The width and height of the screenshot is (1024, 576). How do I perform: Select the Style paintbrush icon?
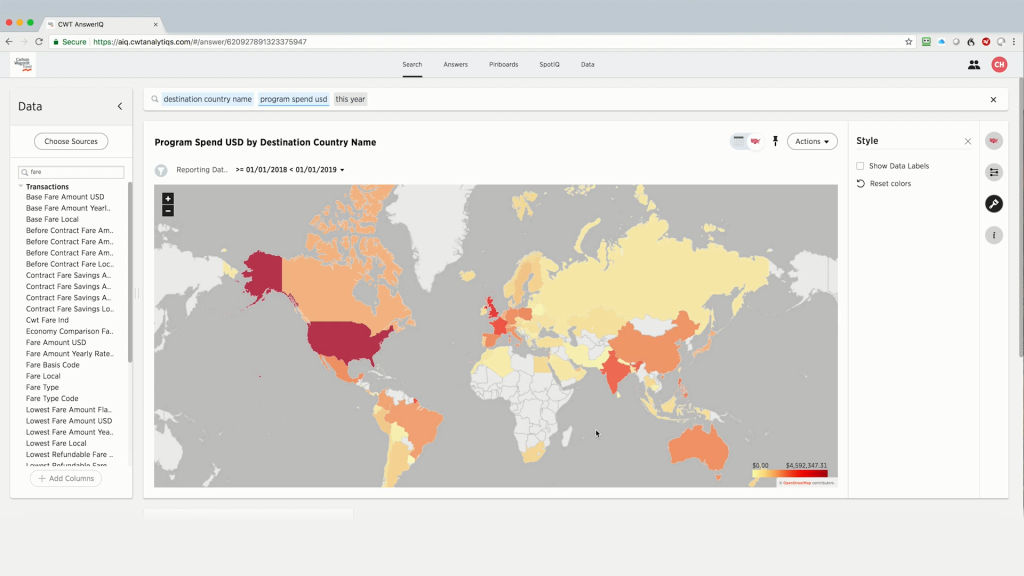coord(994,204)
